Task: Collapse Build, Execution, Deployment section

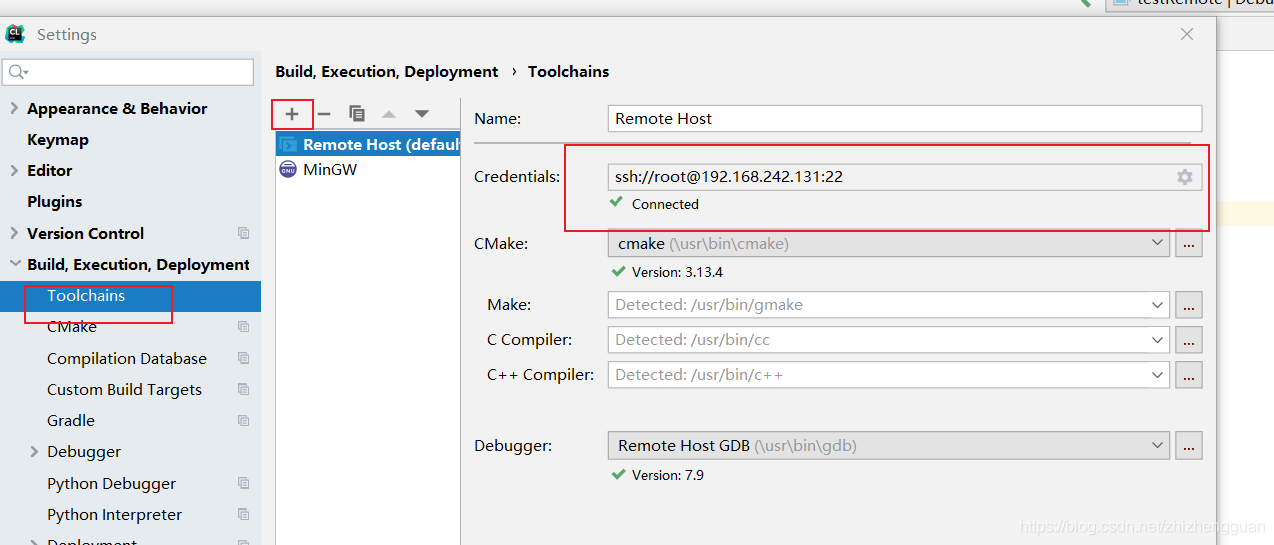Action: (x=14, y=265)
